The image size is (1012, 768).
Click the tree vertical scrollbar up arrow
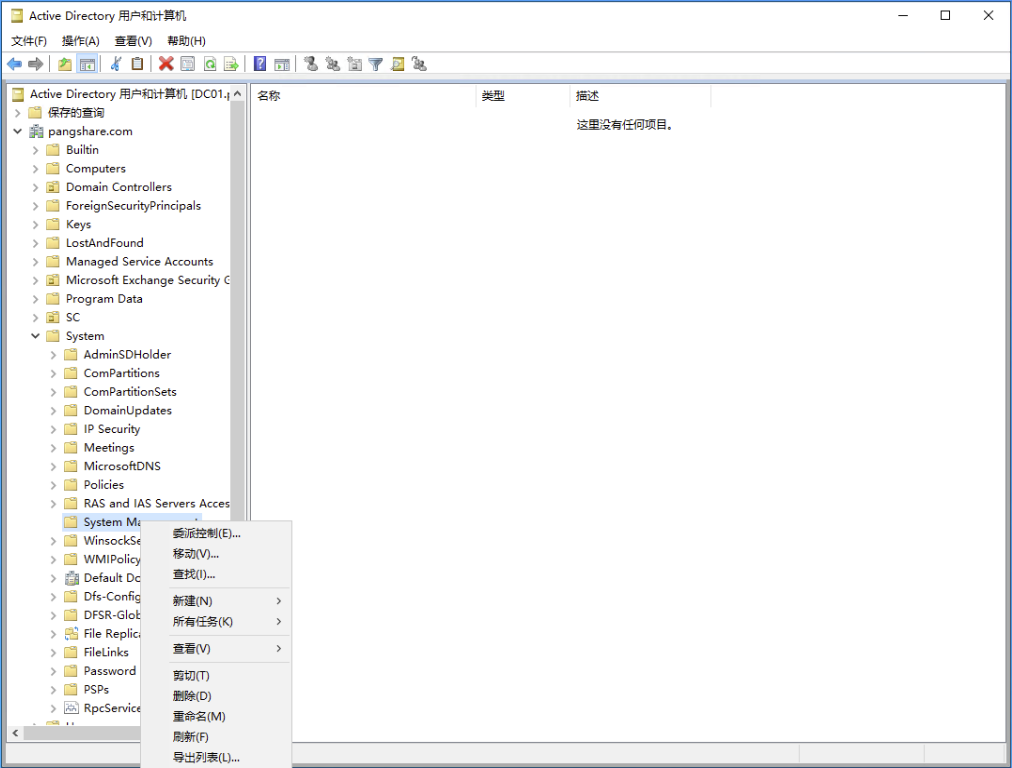[x=238, y=94]
